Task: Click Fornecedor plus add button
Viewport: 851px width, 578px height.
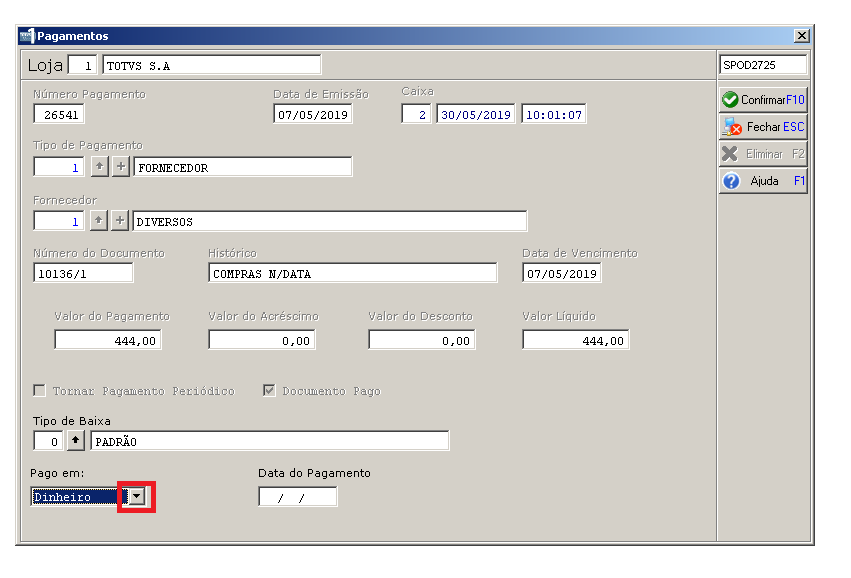Action: tap(120, 221)
